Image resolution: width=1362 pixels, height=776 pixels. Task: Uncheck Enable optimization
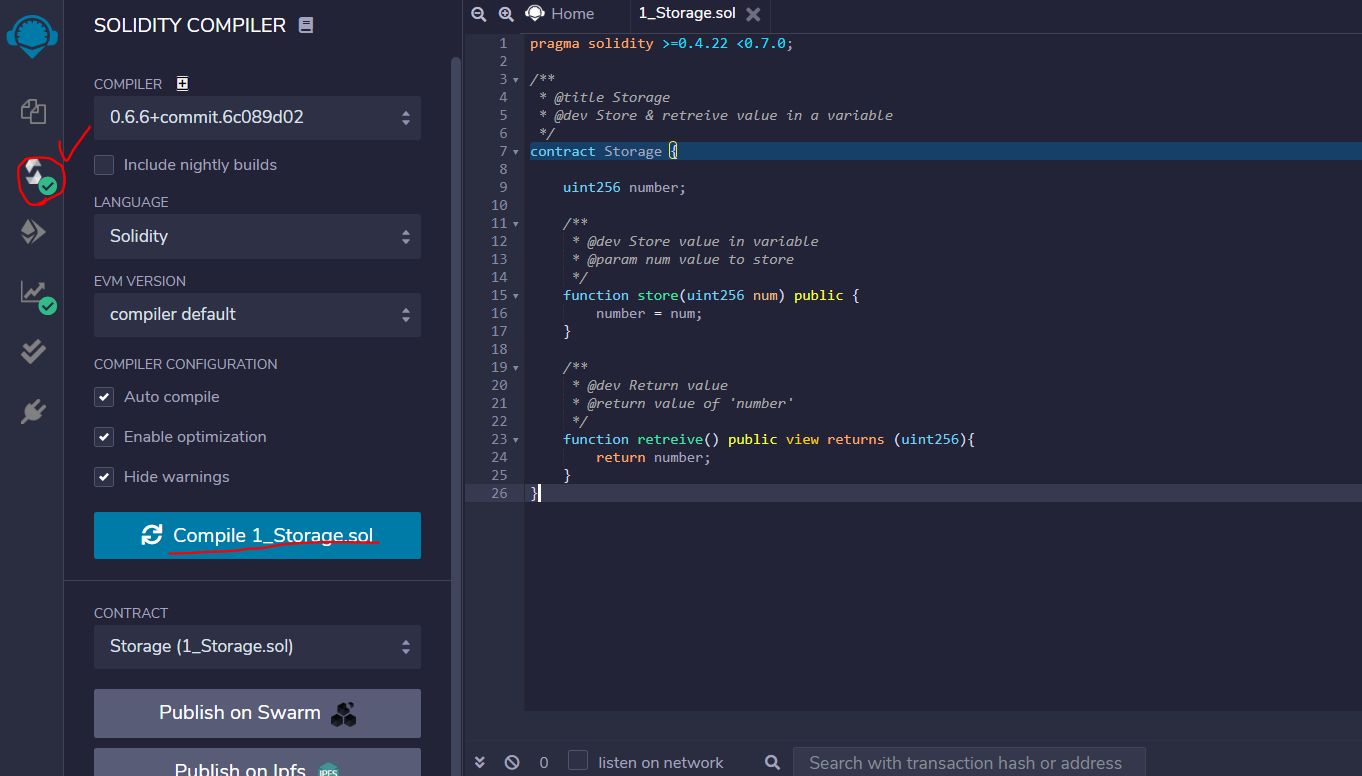pos(104,437)
